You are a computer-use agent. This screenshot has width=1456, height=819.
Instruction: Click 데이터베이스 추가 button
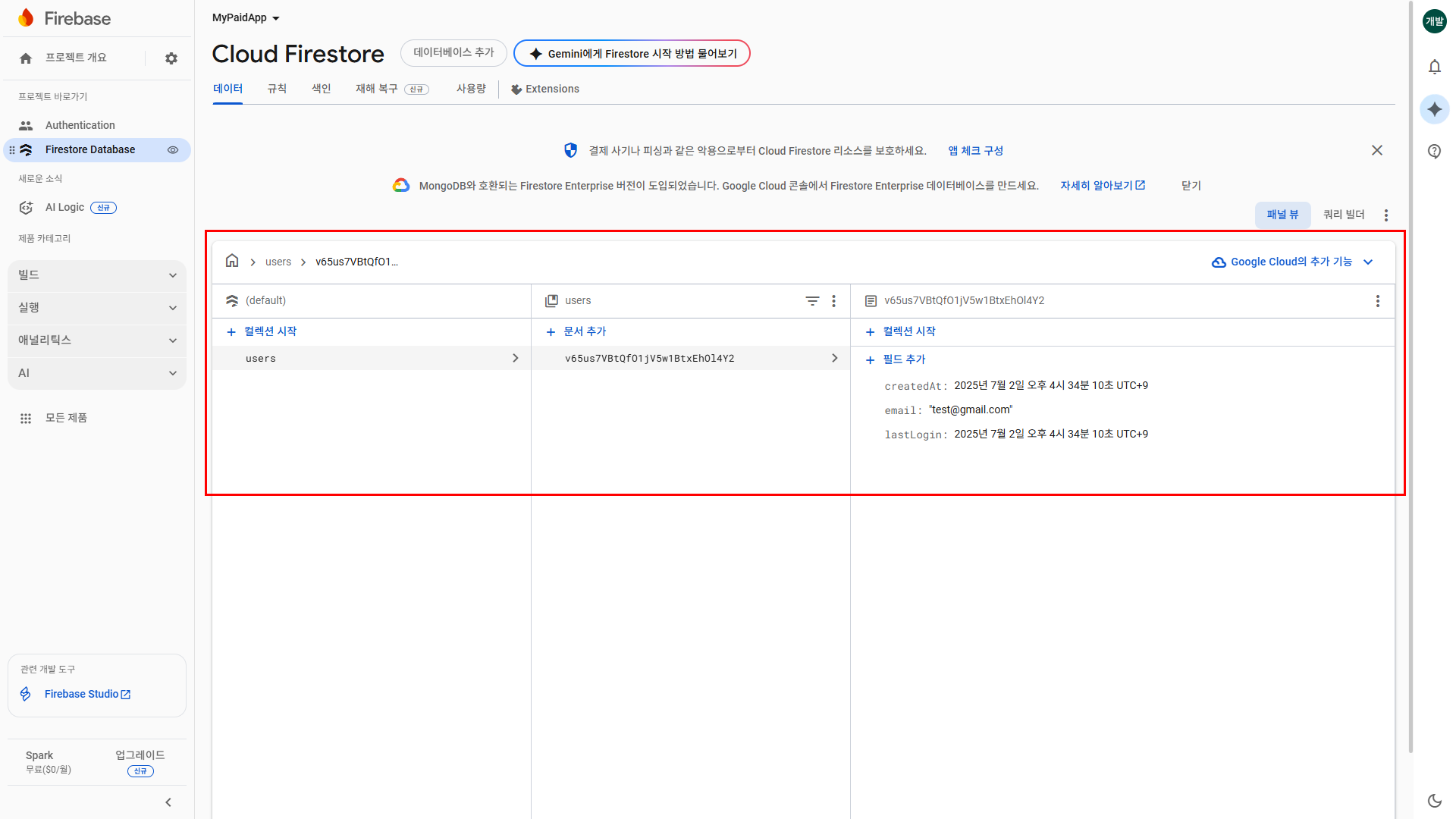pyautogui.click(x=453, y=53)
